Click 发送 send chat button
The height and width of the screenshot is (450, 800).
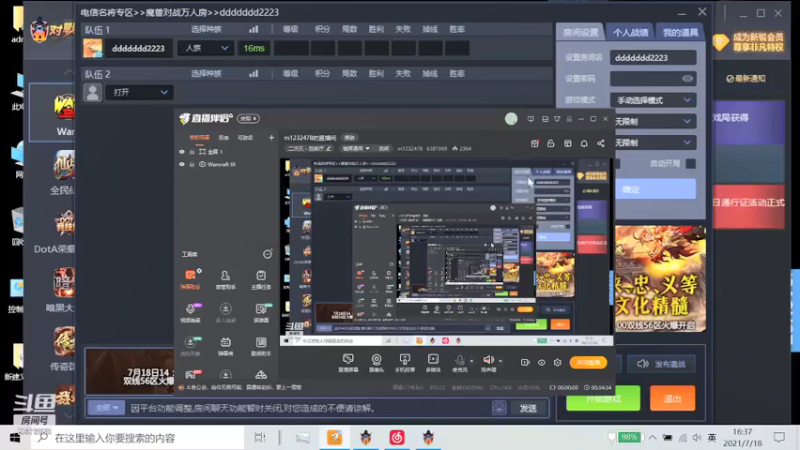tap(528, 408)
